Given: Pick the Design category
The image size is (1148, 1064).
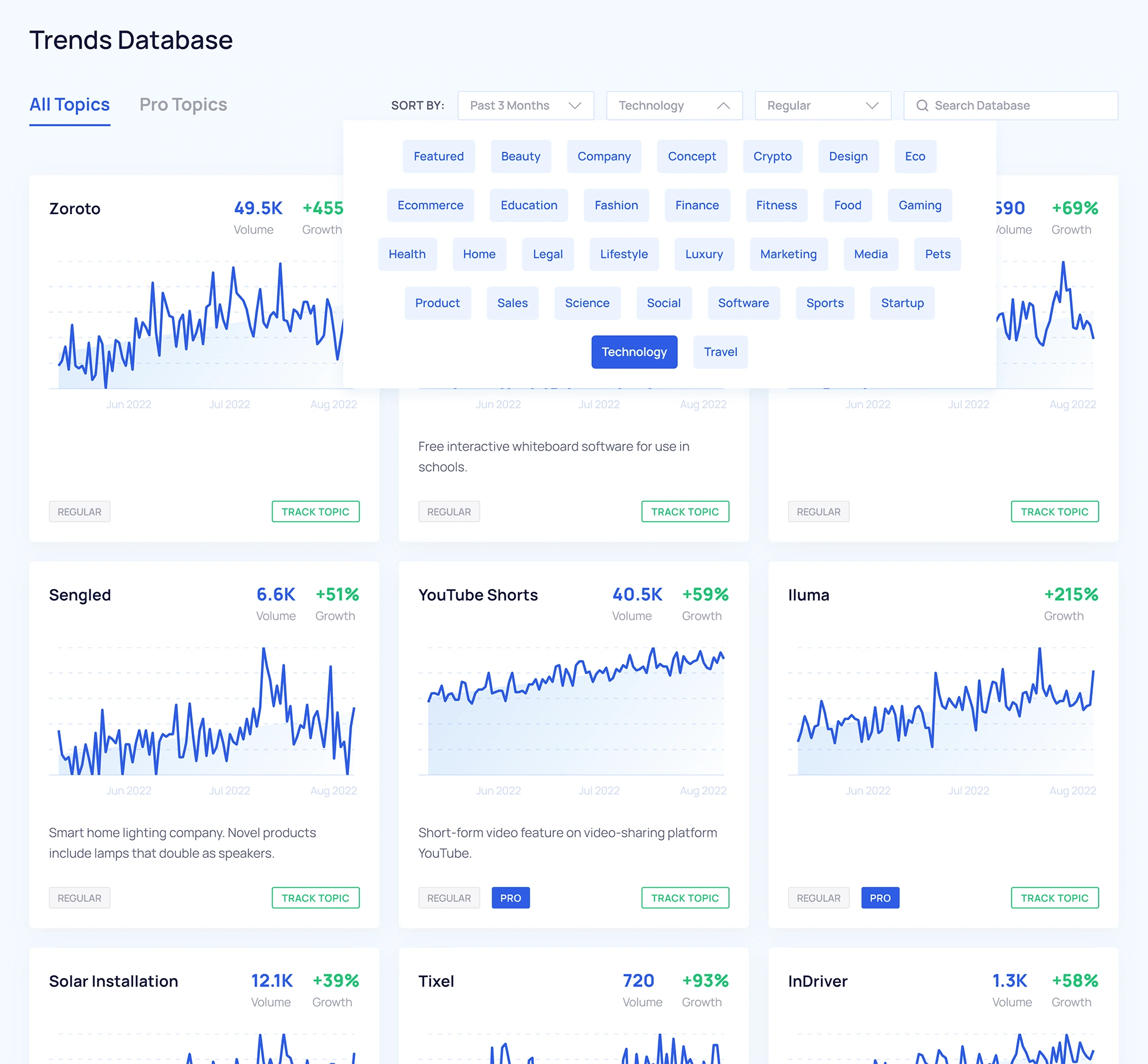Looking at the screenshot, I should coord(848,157).
